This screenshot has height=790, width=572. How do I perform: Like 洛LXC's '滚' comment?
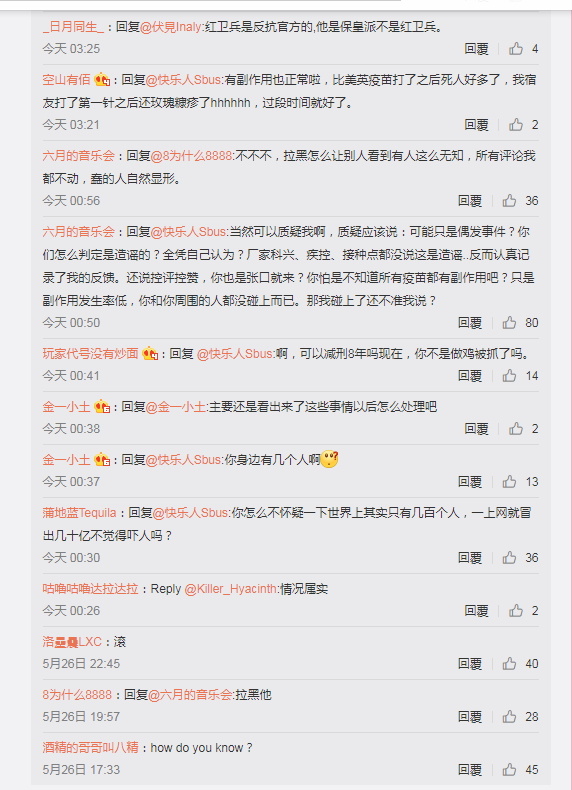point(509,664)
